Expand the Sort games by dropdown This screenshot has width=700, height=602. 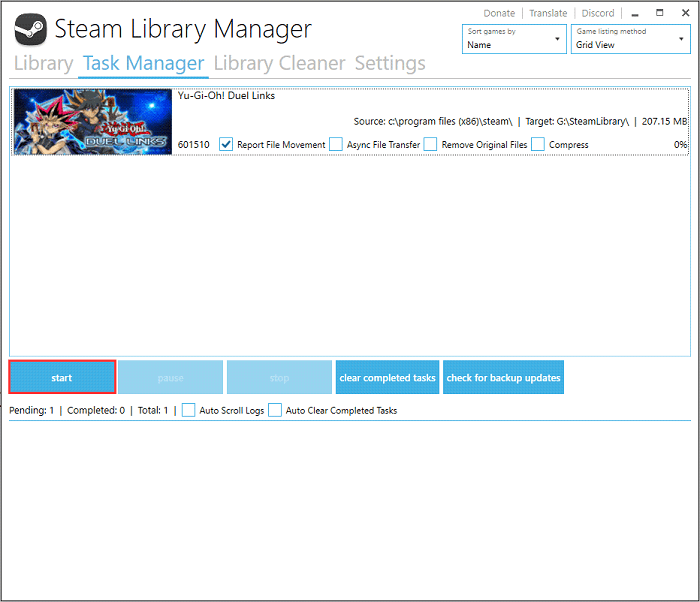[514, 39]
